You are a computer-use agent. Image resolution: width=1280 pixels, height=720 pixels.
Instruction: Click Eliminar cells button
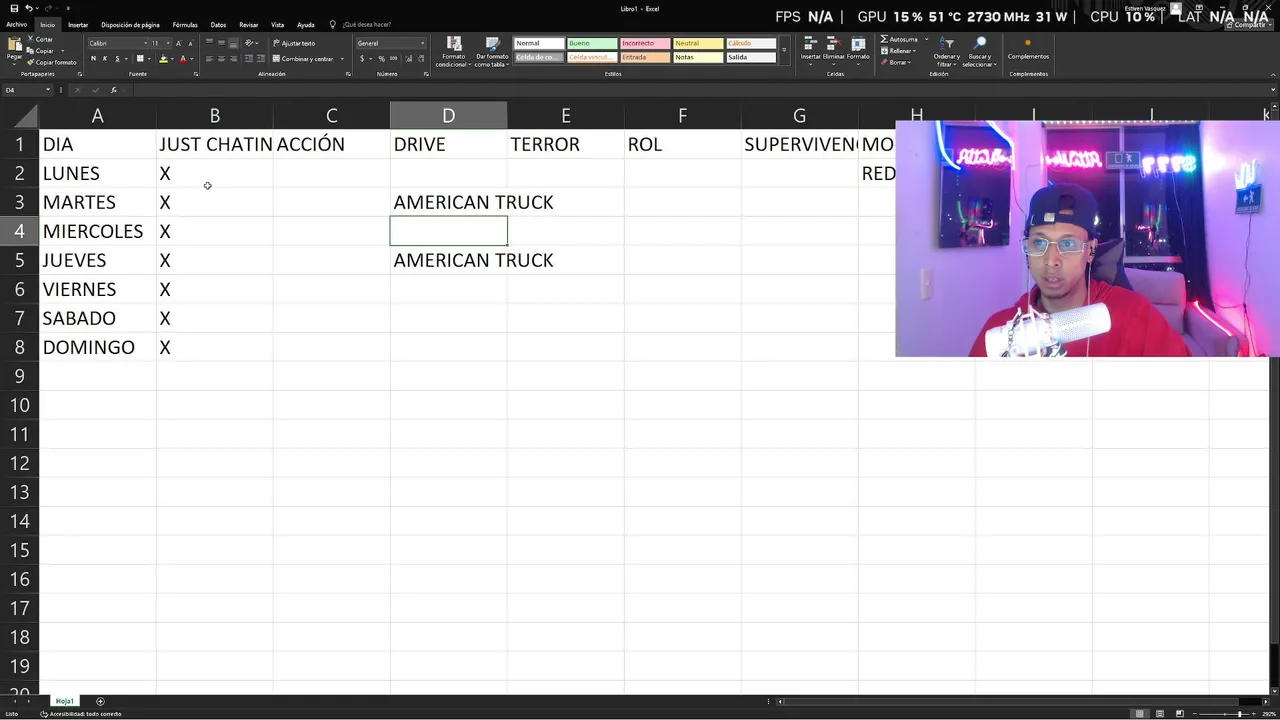point(834,52)
